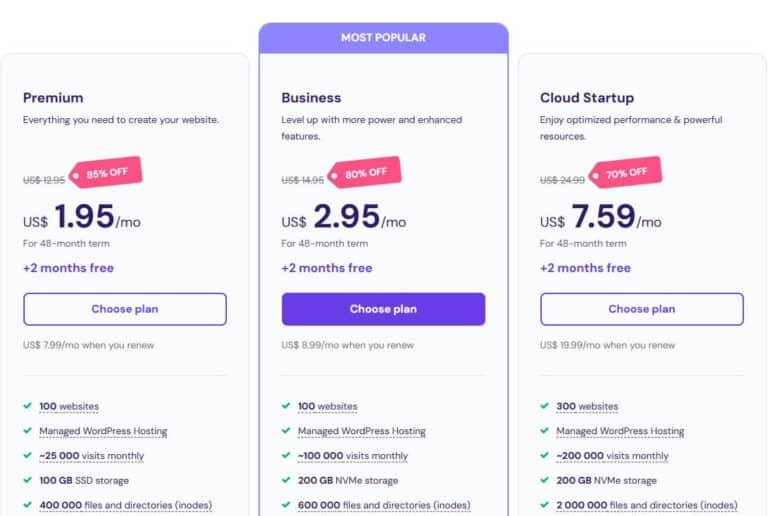The image size is (768, 516).
Task: Click the MOST POPULAR banner
Action: (383, 38)
